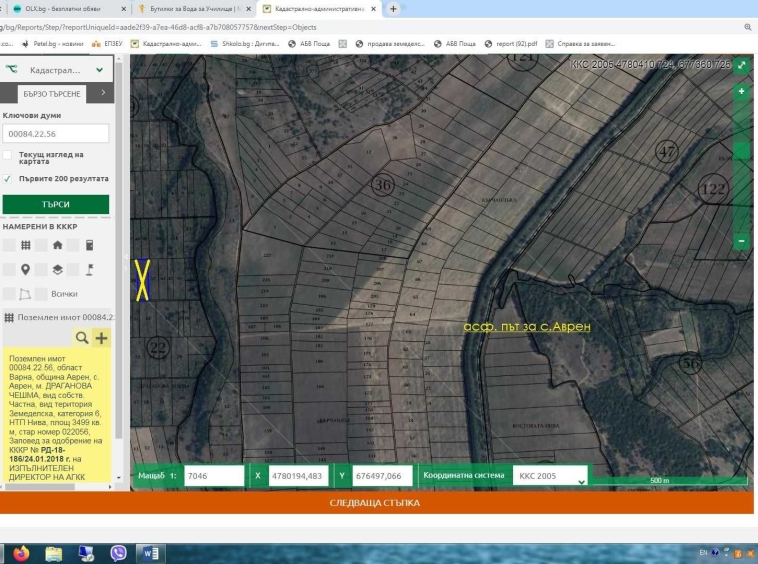This screenshot has height=564, width=758.
Task: Switch to the OLX.bg browser tab
Action: [62, 9]
